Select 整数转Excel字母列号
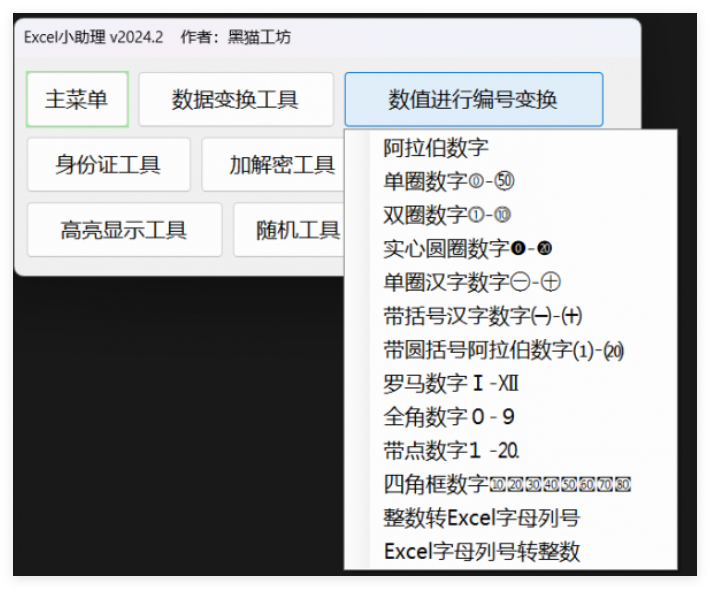The width and height of the screenshot is (710, 589). pos(511,518)
